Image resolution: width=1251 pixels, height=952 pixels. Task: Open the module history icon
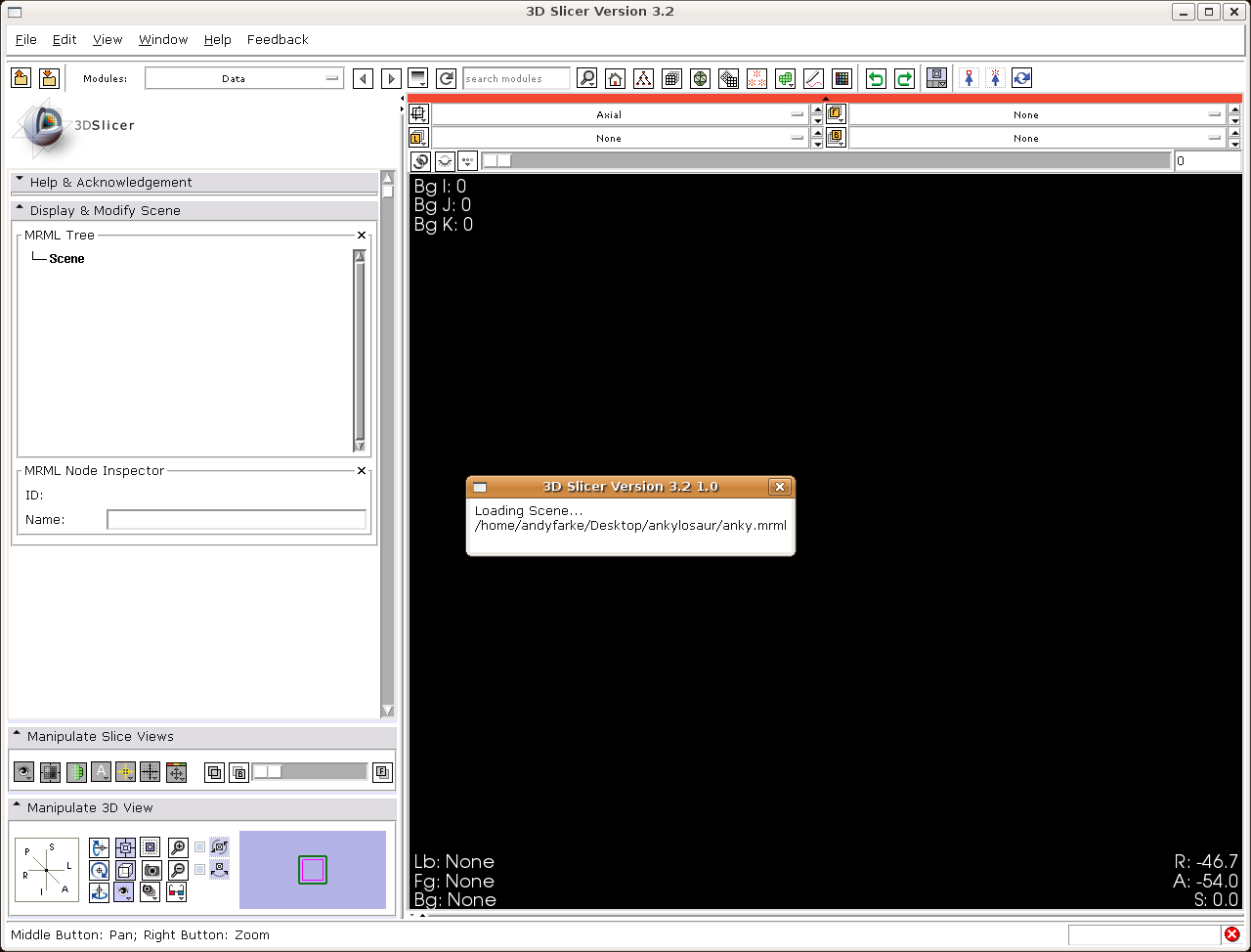[x=418, y=78]
